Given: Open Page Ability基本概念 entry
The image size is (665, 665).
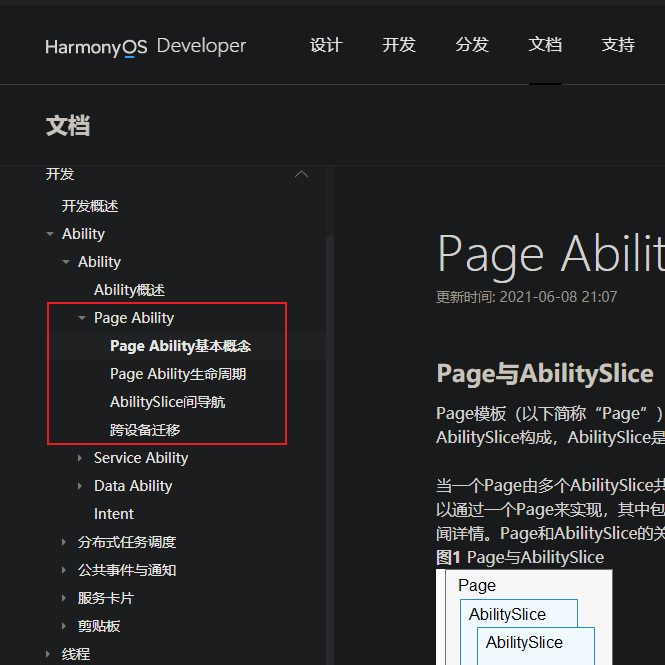Looking at the screenshot, I should 181,346.
